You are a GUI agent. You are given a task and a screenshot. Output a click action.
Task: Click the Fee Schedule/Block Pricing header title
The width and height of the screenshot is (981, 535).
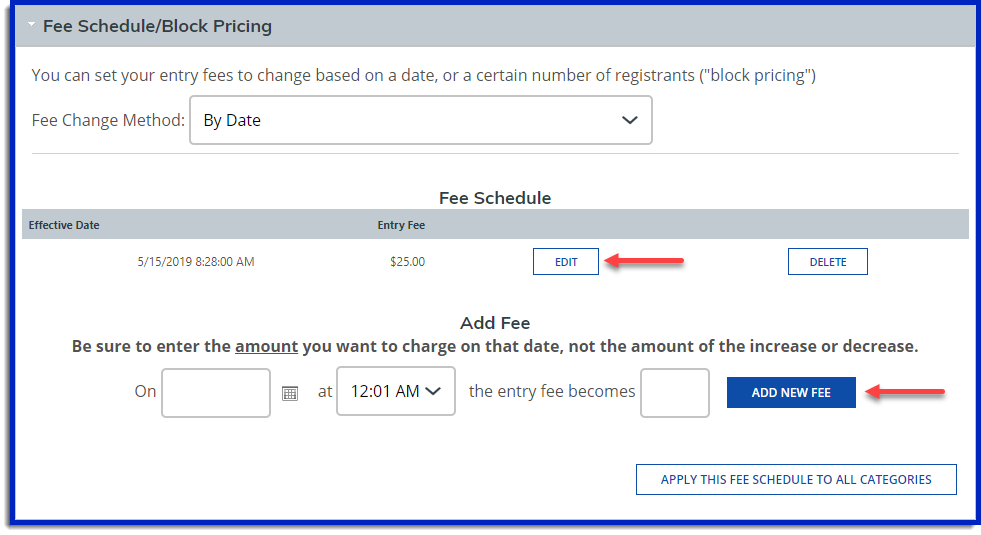point(157,26)
